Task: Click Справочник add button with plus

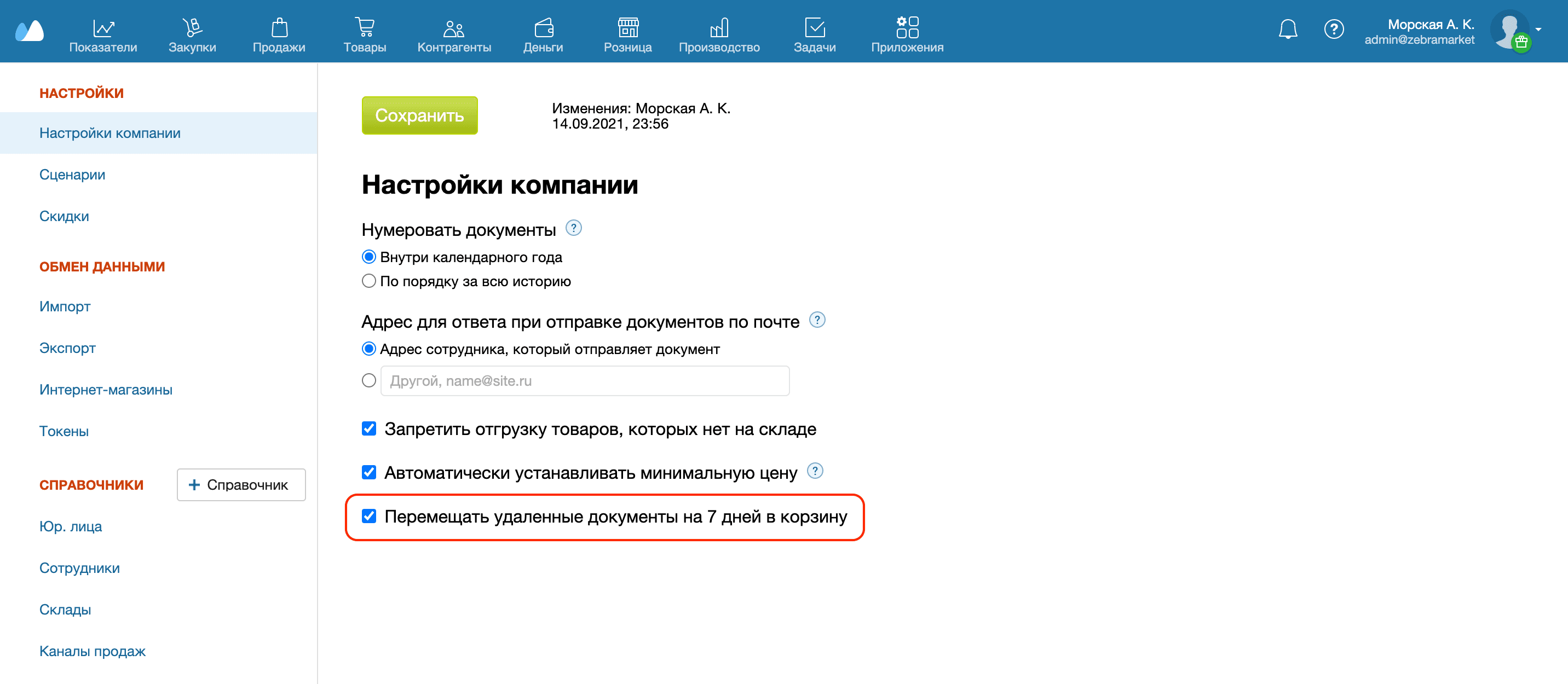Action: [x=240, y=485]
